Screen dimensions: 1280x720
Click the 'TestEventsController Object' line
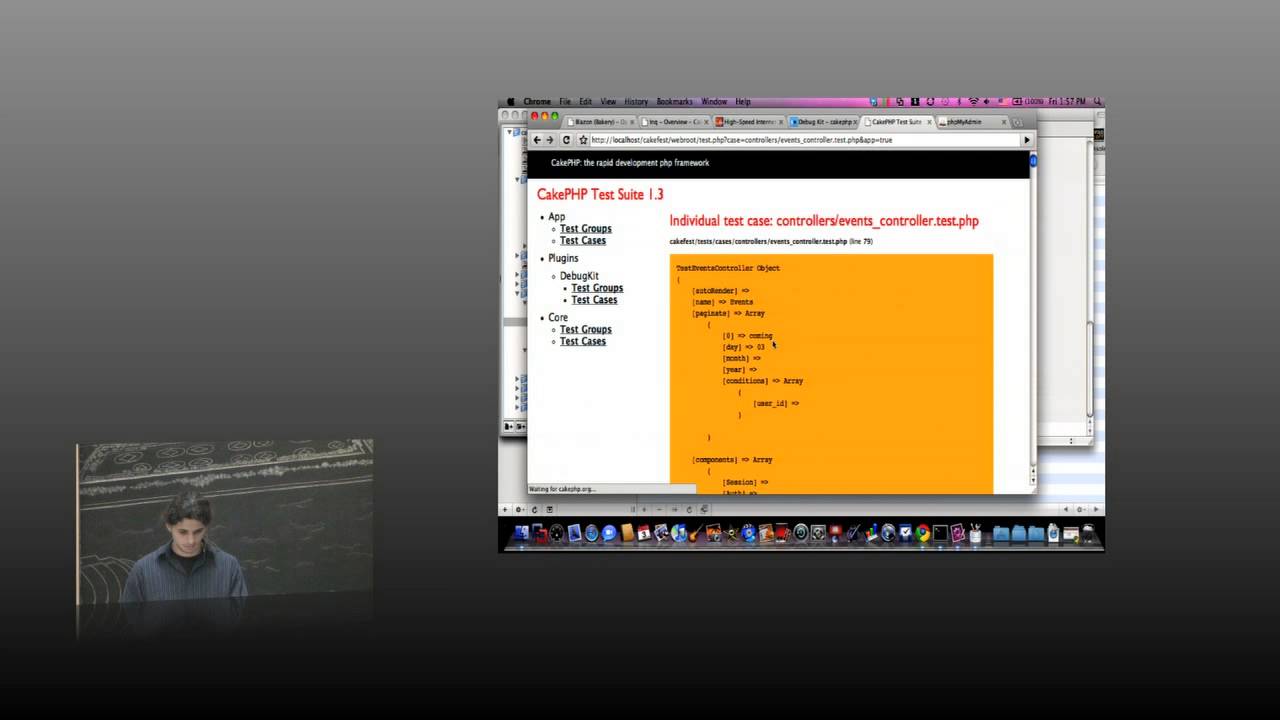coord(728,268)
